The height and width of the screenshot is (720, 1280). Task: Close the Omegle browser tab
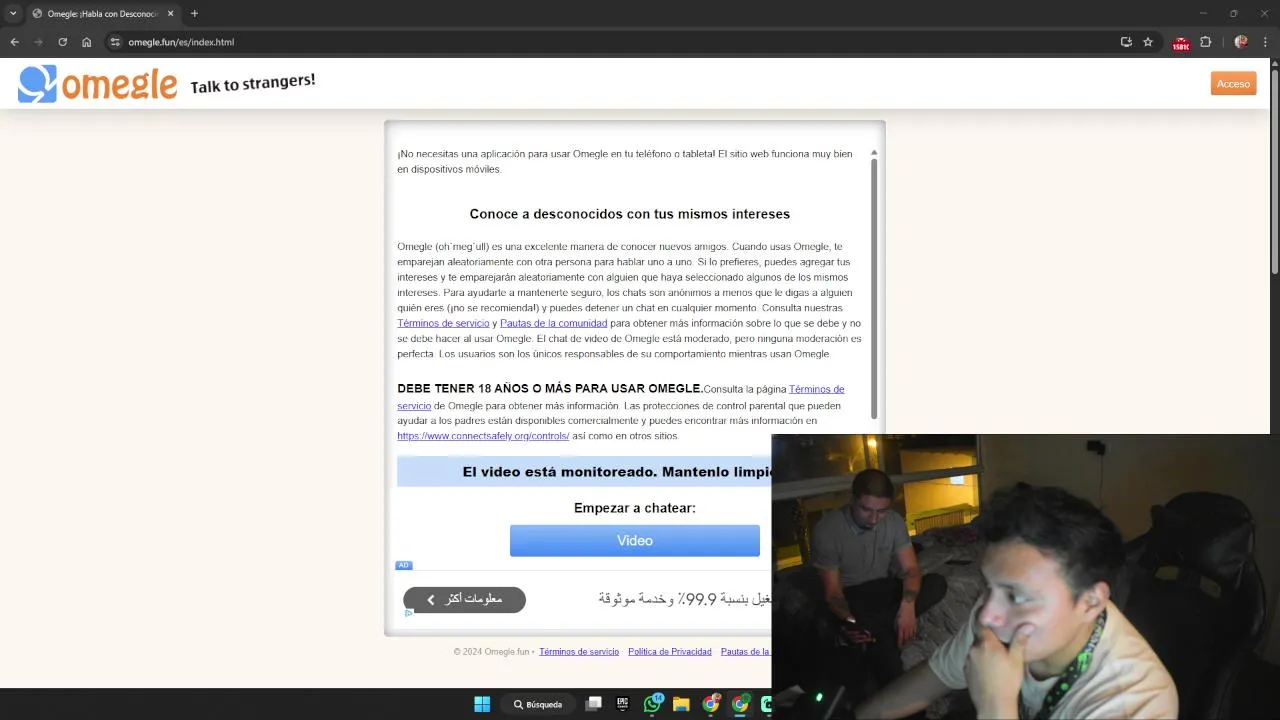[x=170, y=13]
